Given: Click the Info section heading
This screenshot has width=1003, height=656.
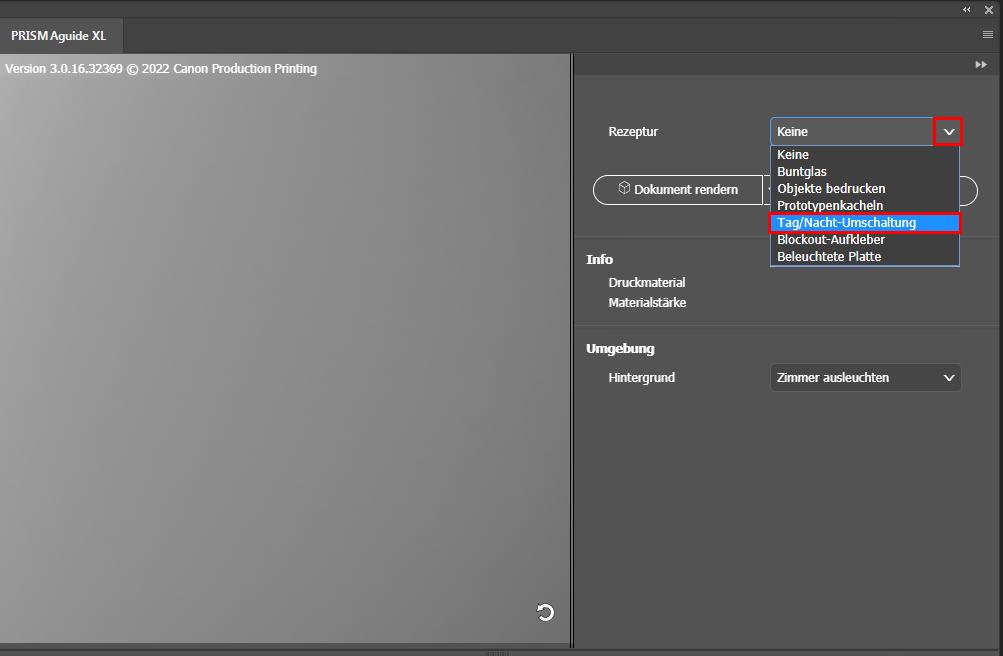Looking at the screenshot, I should tap(599, 260).
